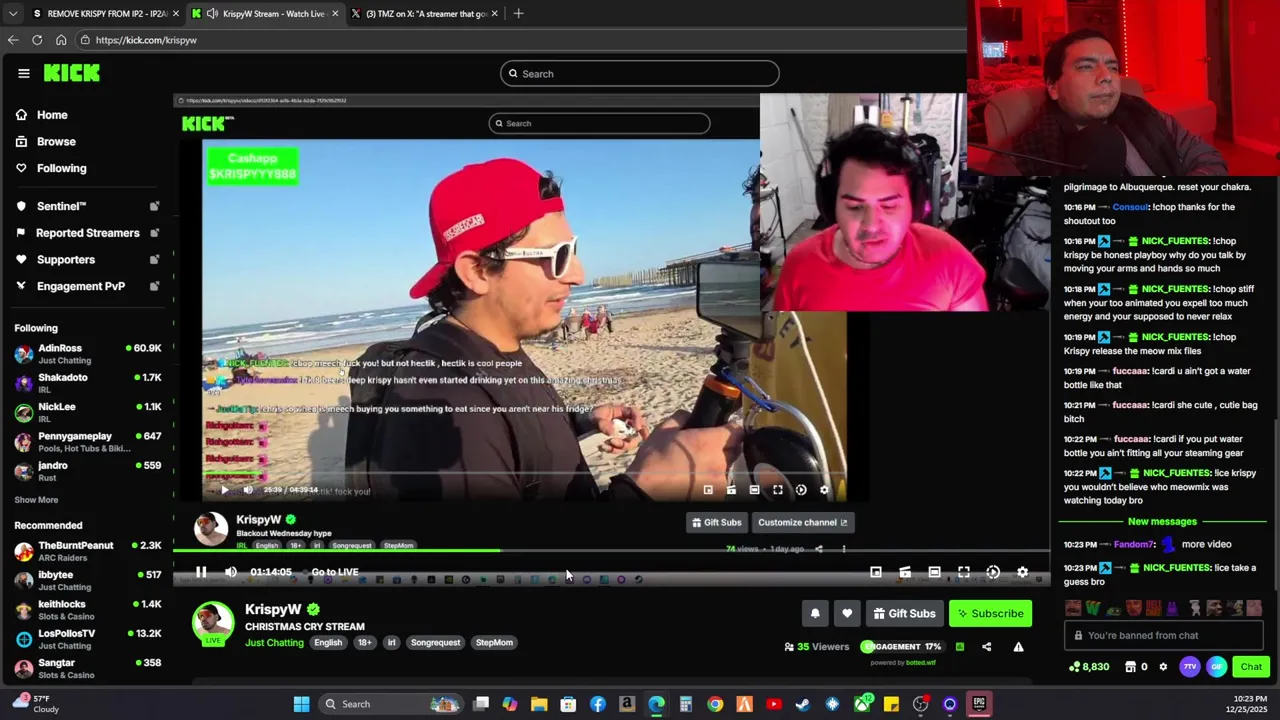Mute the stream volume speaker icon
This screenshot has height=720, width=1280.
231,572
